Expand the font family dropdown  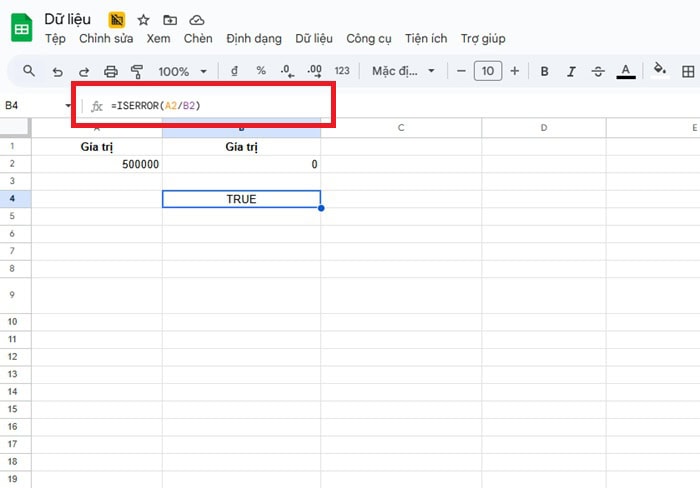point(404,71)
